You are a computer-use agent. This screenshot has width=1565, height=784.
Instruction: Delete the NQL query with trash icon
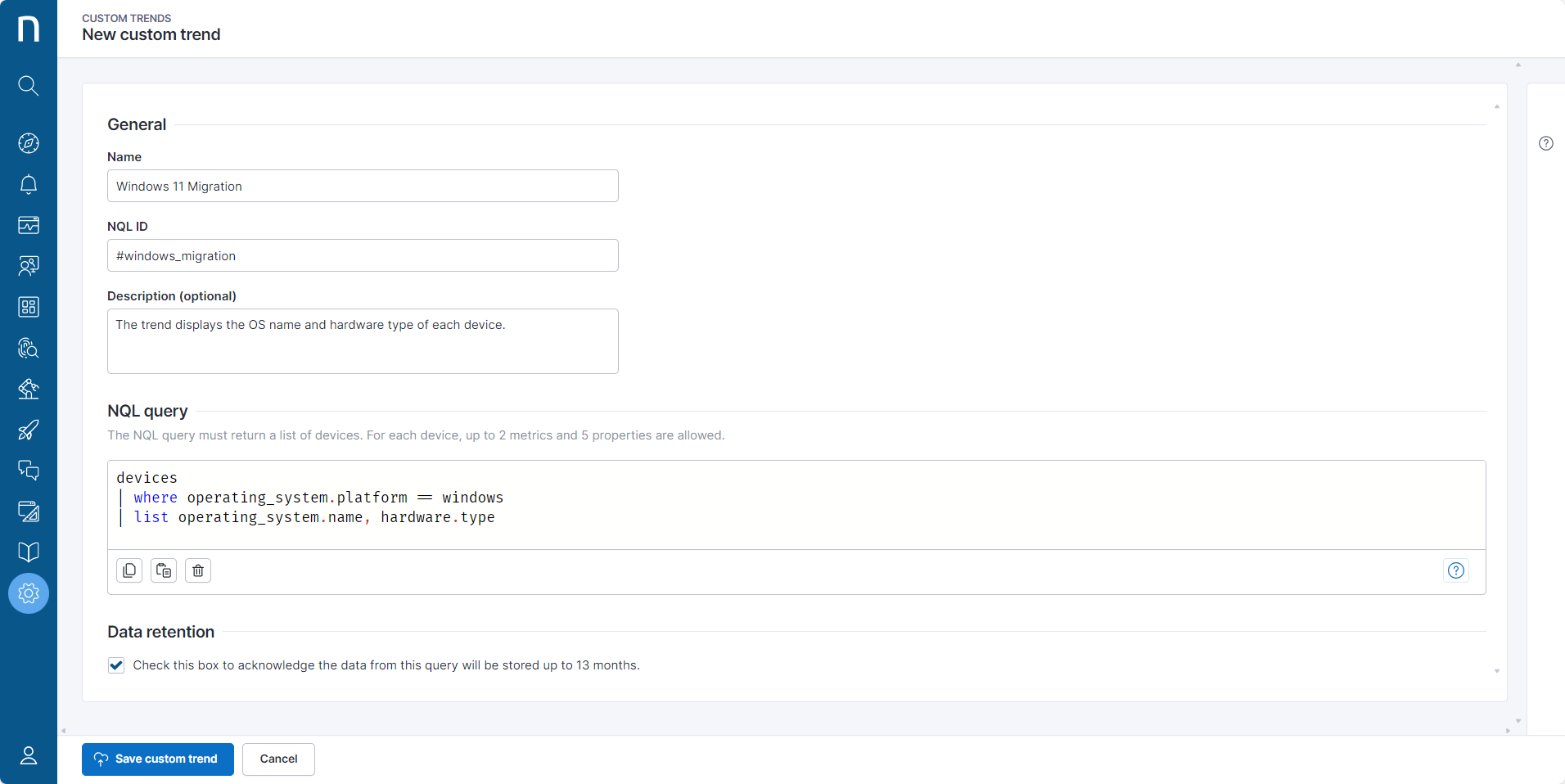tap(198, 570)
